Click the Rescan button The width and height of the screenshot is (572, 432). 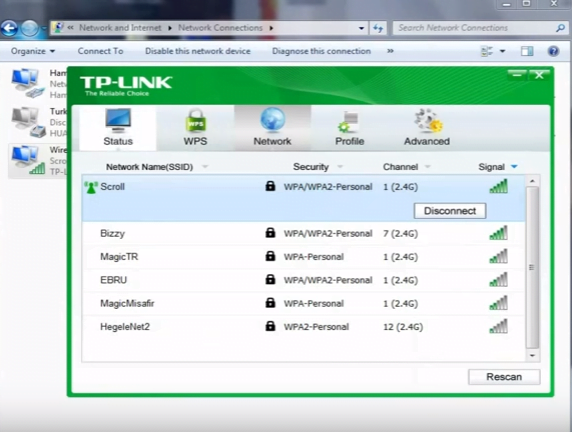pyautogui.click(x=504, y=377)
